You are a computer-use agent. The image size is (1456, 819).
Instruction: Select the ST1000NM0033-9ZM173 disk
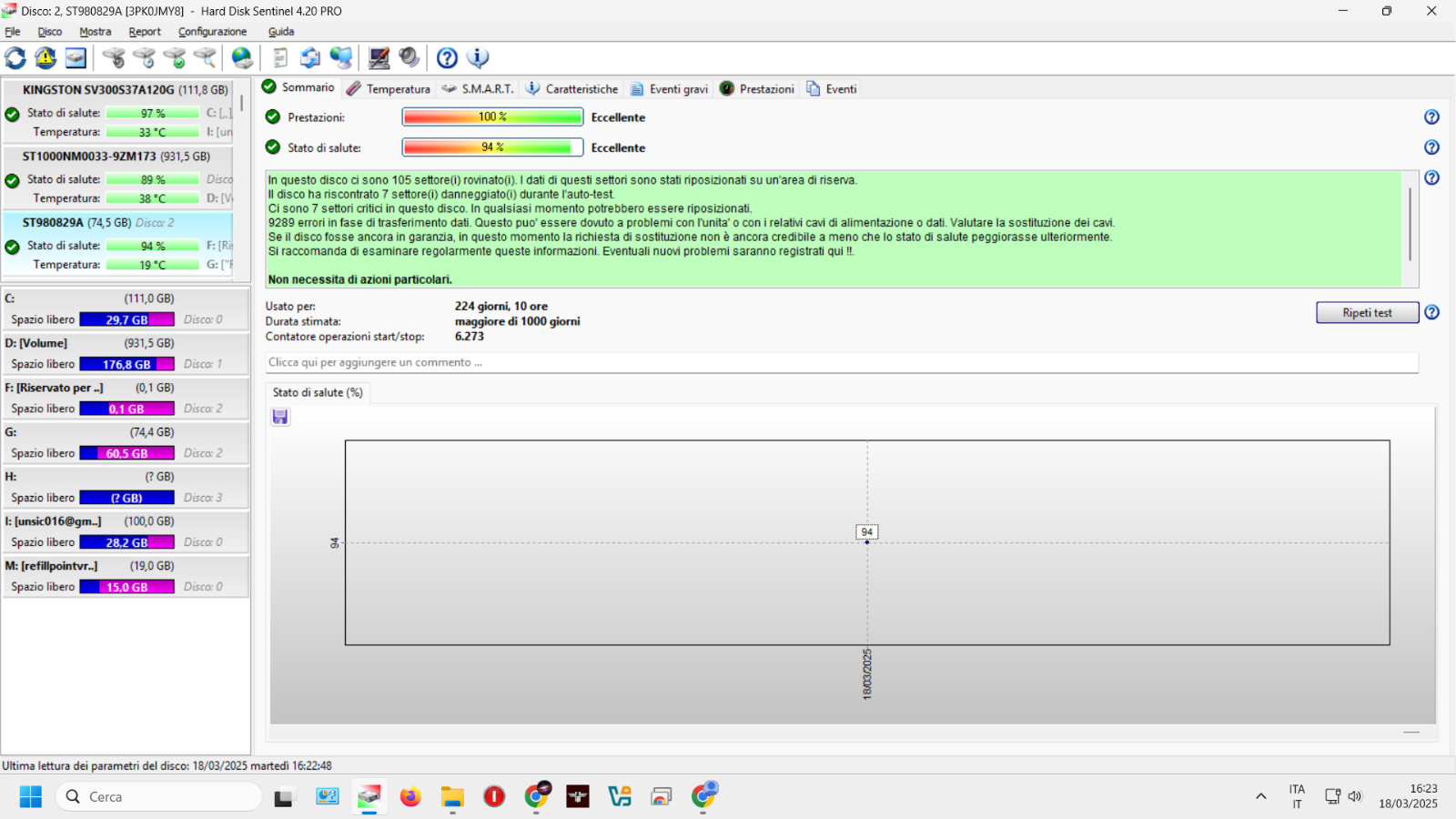[x=118, y=177]
